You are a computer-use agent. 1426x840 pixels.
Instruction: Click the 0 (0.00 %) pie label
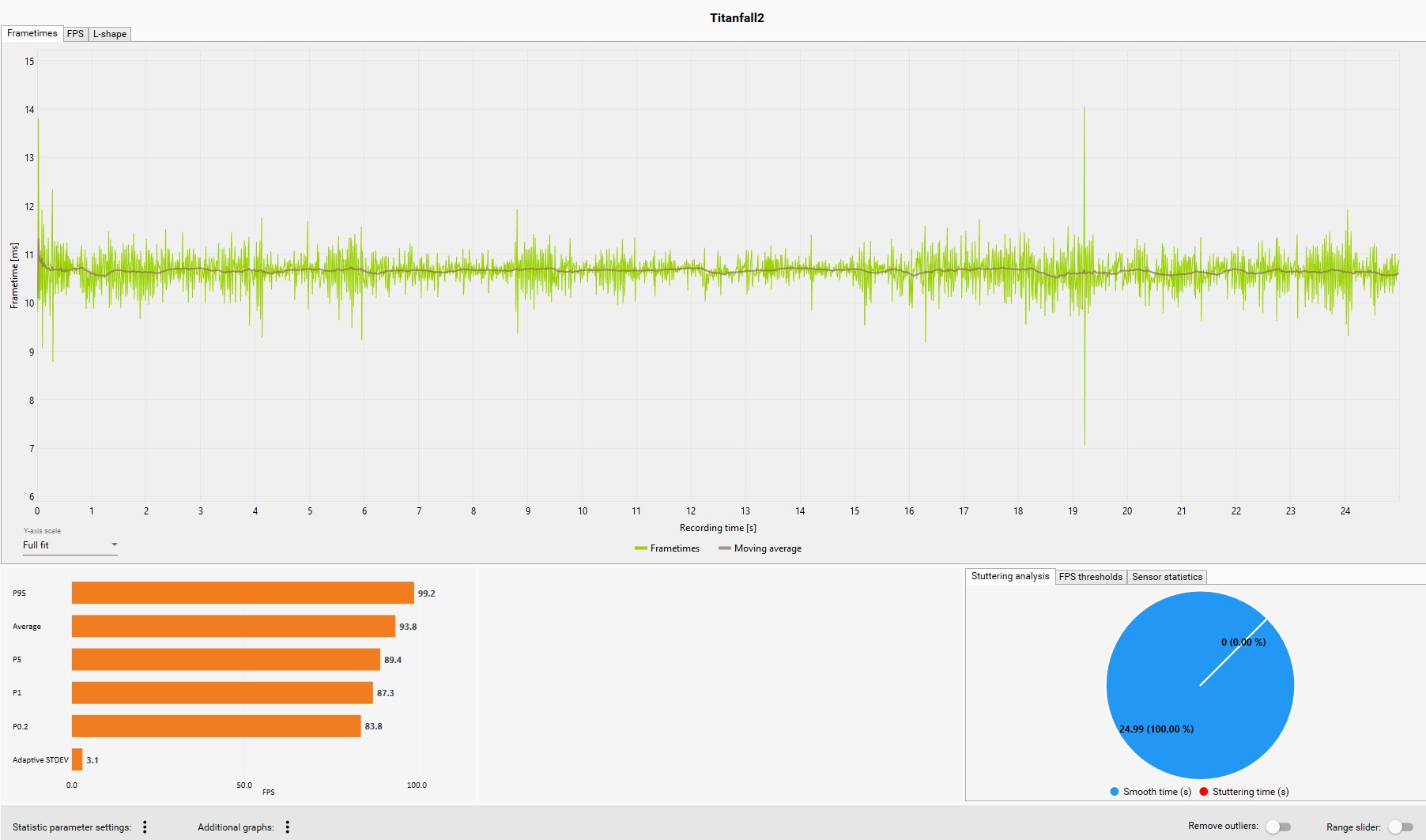(1243, 642)
